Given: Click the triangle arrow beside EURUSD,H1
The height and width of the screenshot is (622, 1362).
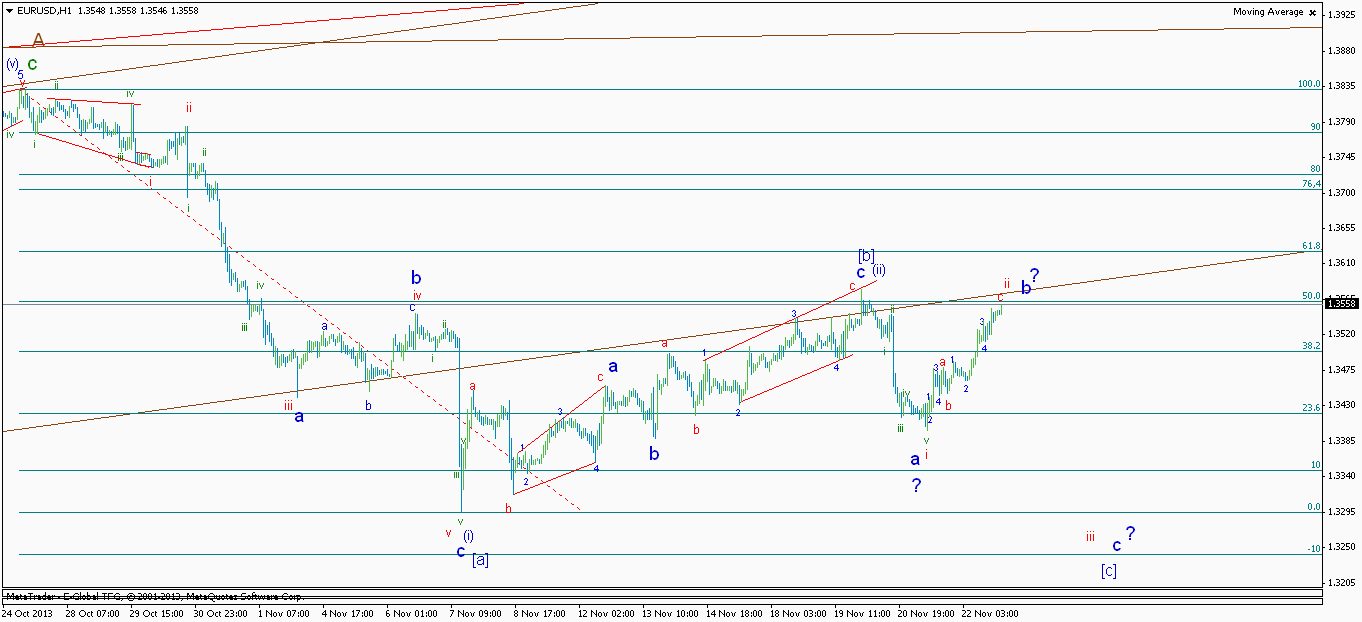Looking at the screenshot, I should click(9, 11).
